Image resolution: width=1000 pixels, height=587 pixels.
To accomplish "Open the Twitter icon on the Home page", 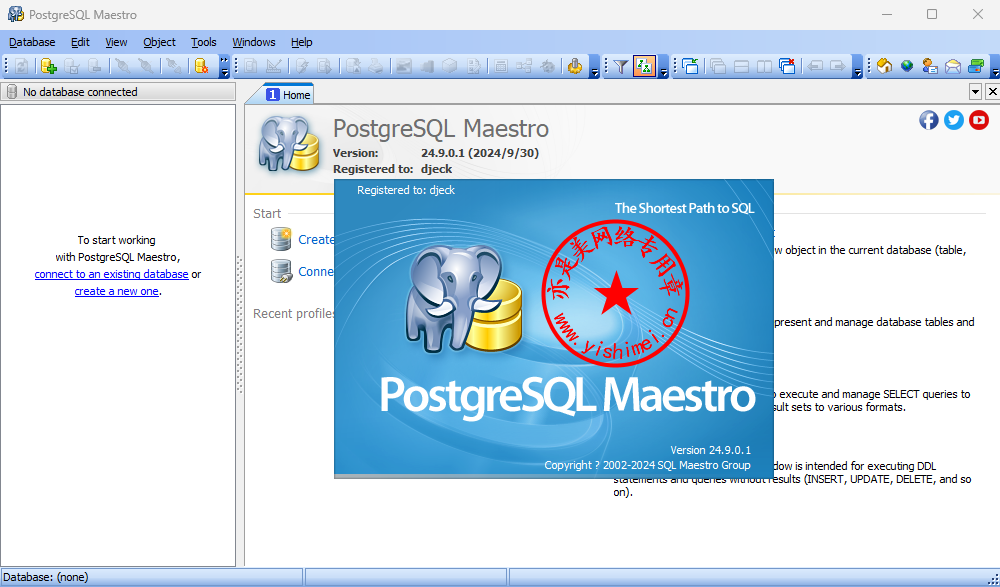I will point(953,119).
